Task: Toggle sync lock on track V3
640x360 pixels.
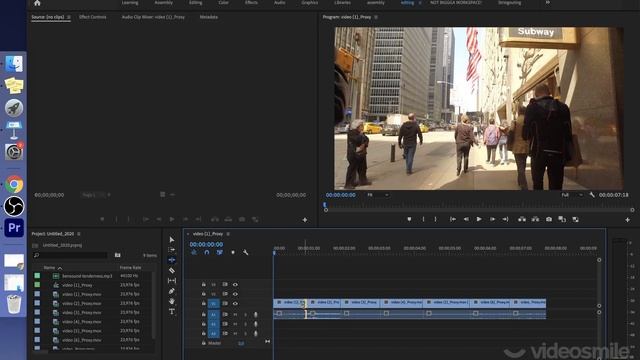Action: pyautogui.click(x=225, y=284)
